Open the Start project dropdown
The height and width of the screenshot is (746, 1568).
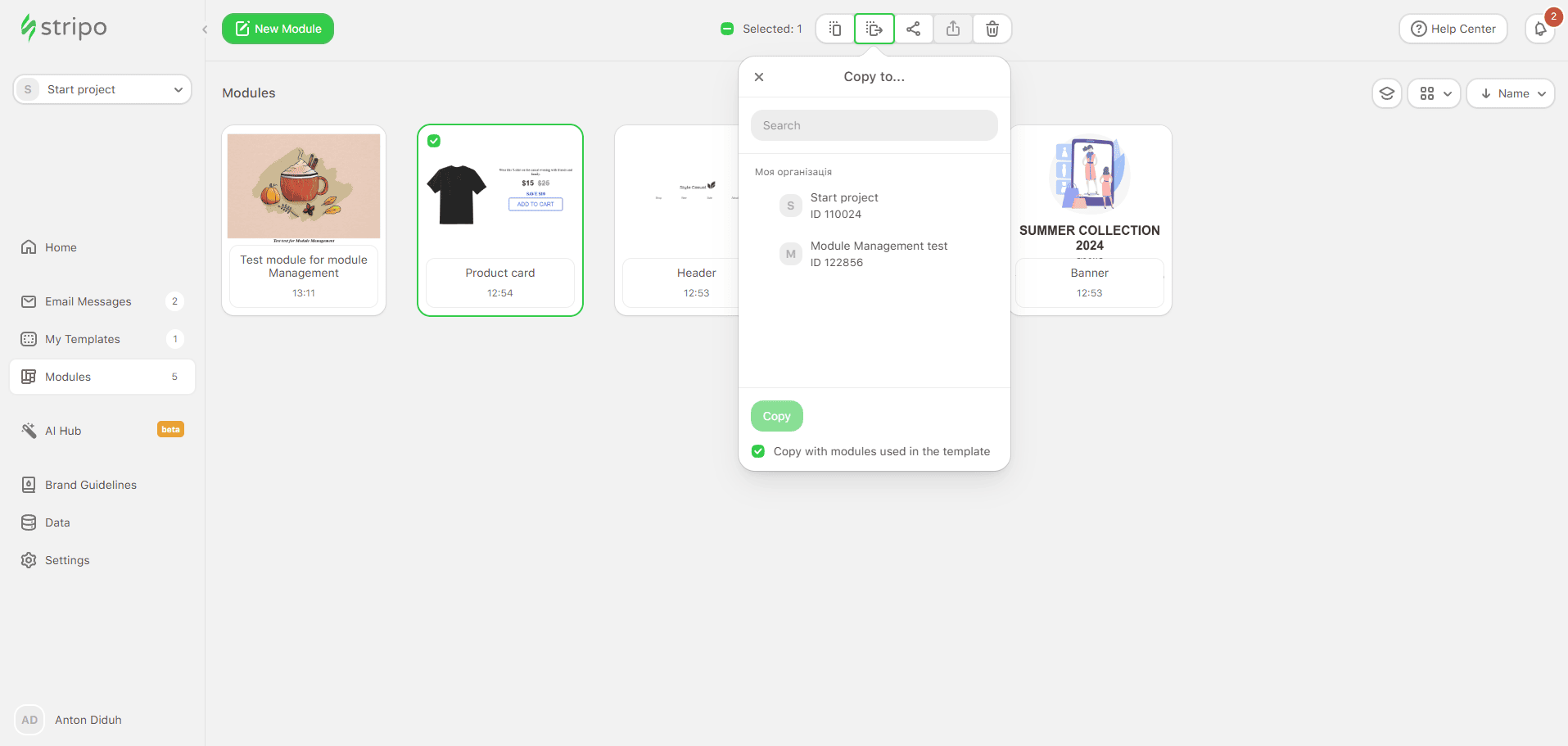(x=102, y=89)
